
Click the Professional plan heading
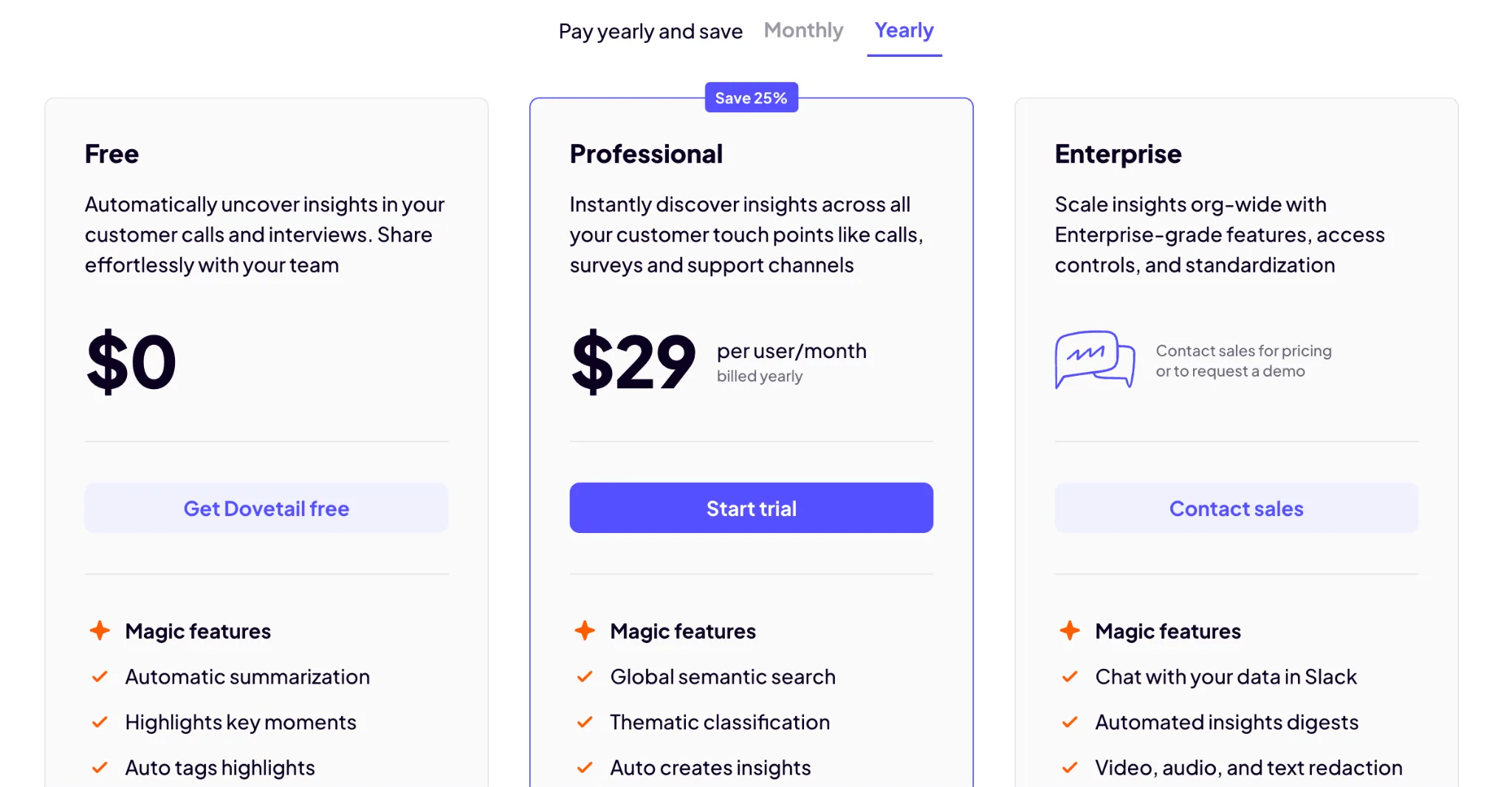[646, 154]
